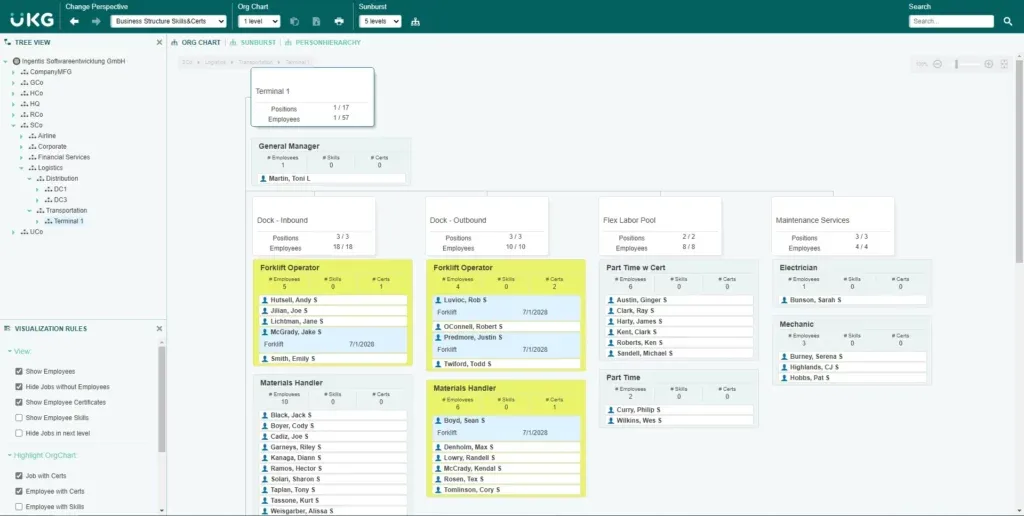Click the org icon beside Airline
1024x516 pixels.
pos(33,136)
